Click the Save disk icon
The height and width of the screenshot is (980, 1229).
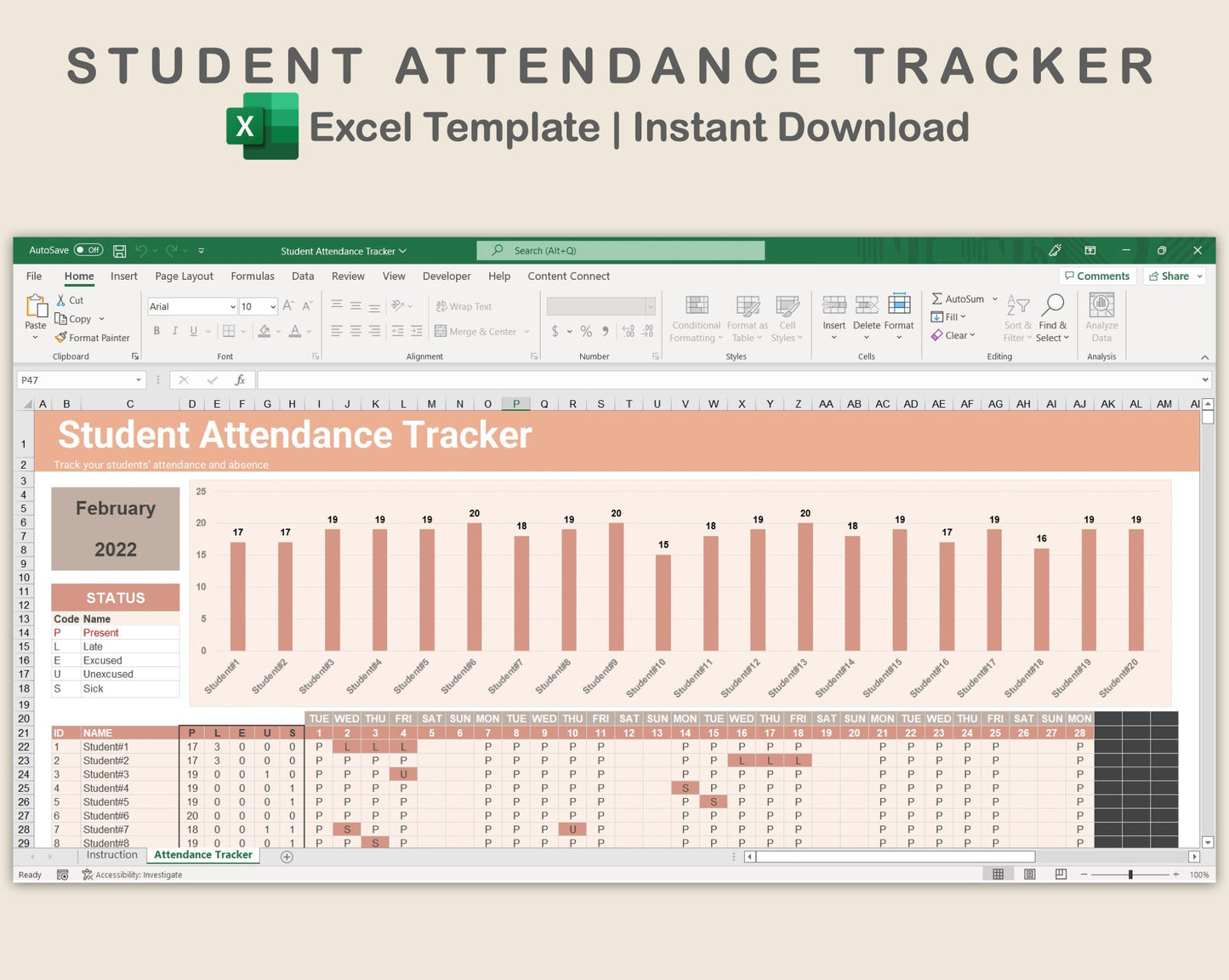click(120, 251)
